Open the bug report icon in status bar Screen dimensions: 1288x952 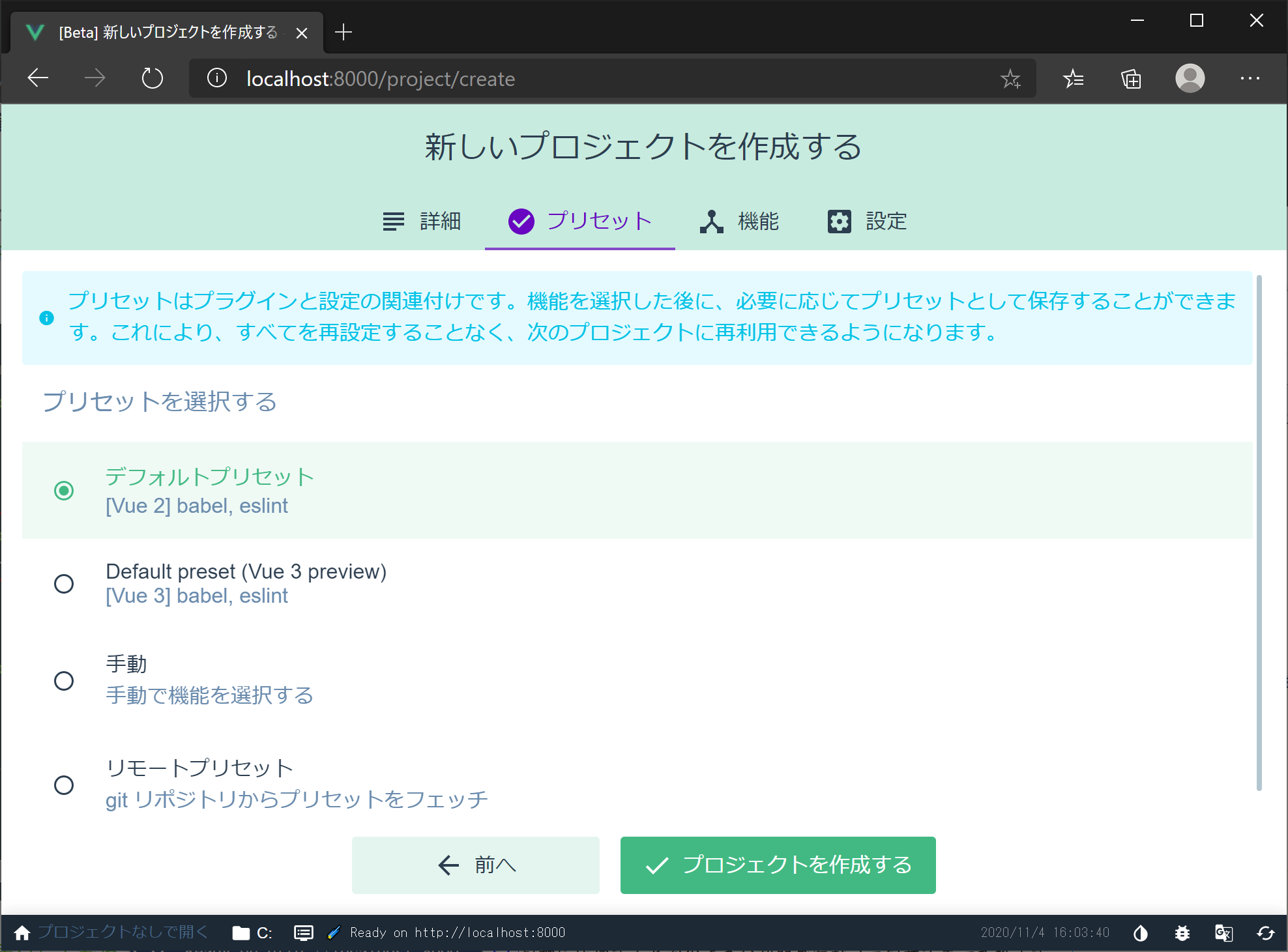point(1182,932)
